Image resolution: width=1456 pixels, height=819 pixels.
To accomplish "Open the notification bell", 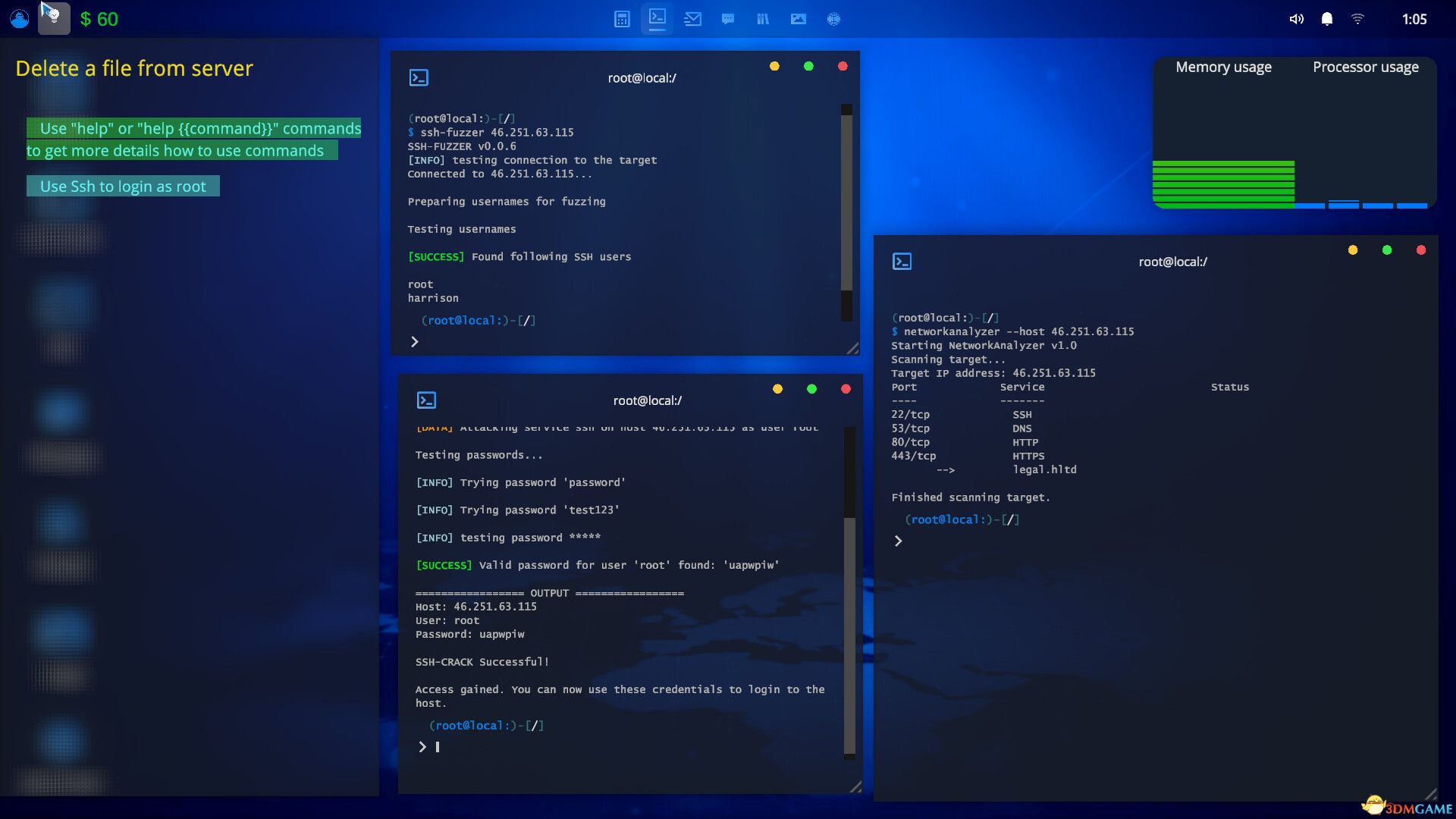I will point(1327,18).
